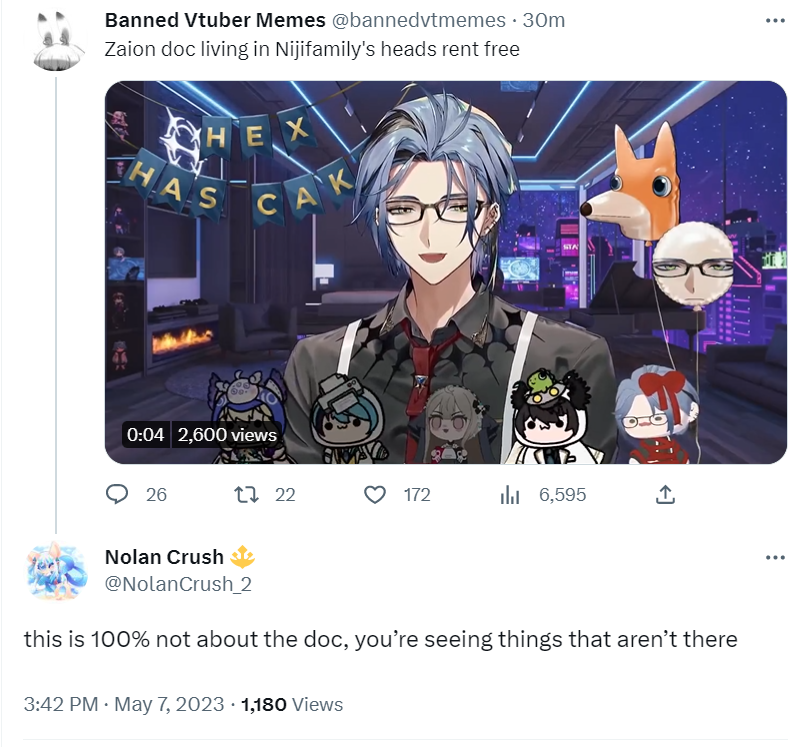Click Nolan Crush's gold badge icon
Viewport: 808px width, 747px height.
pyautogui.click(x=242, y=557)
